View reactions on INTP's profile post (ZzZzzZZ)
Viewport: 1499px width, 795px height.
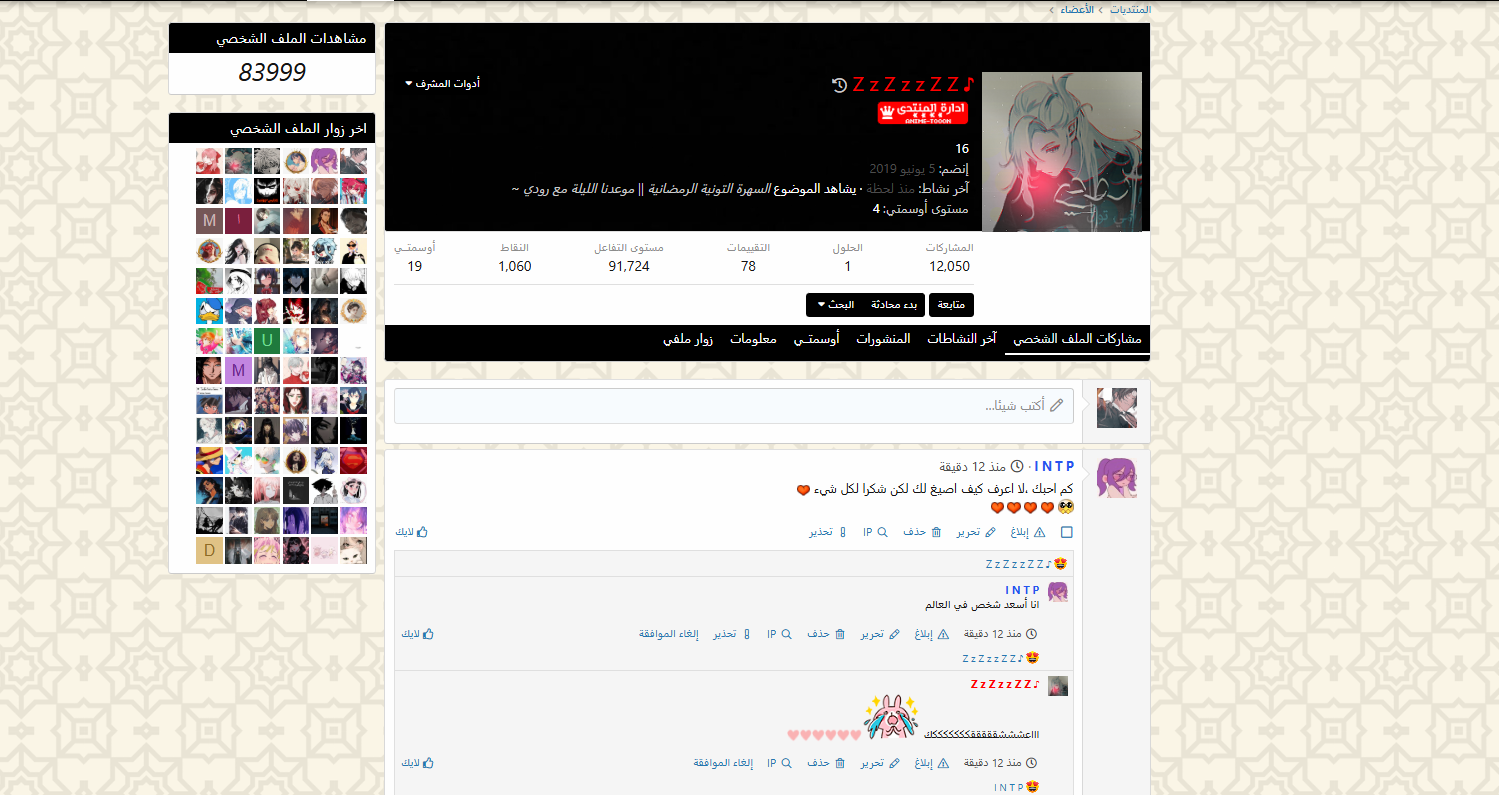coord(1020,565)
